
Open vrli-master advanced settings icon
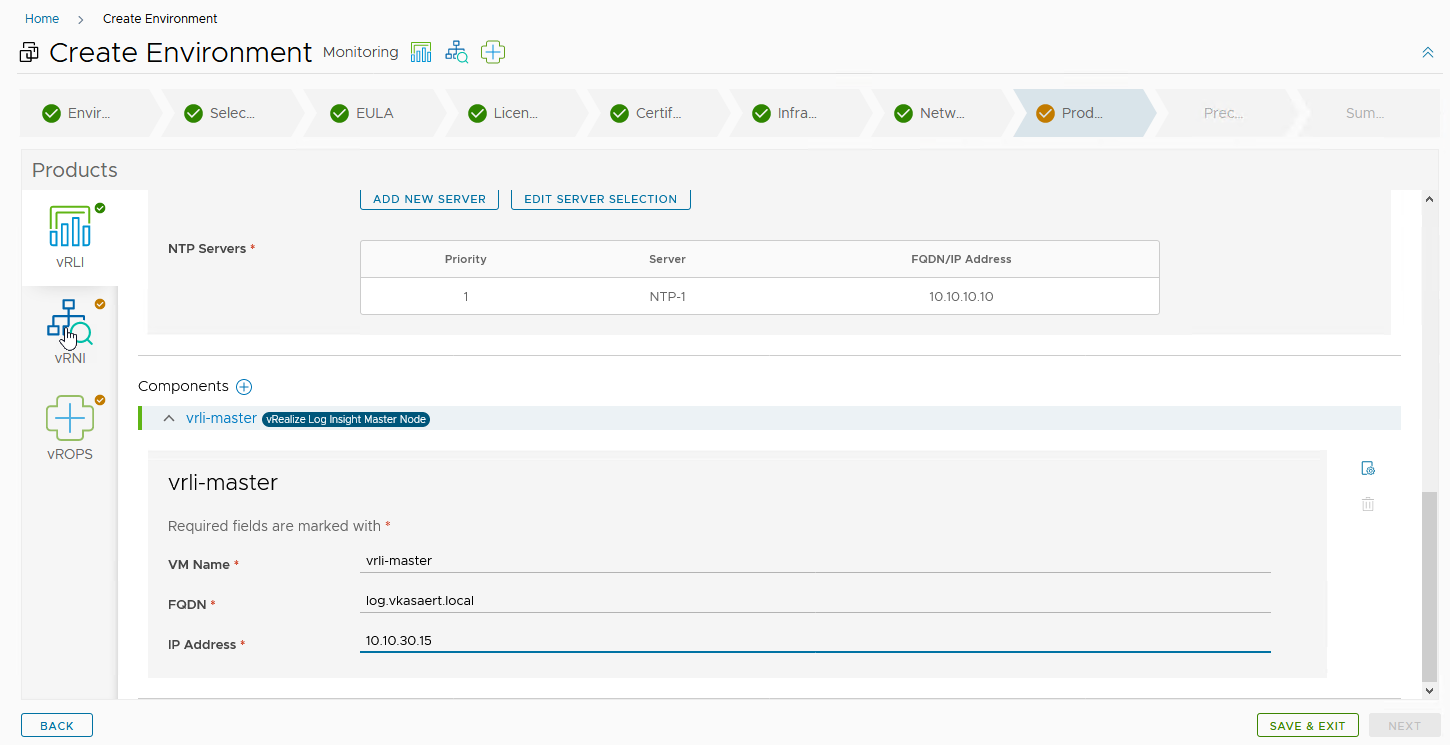(x=1368, y=468)
